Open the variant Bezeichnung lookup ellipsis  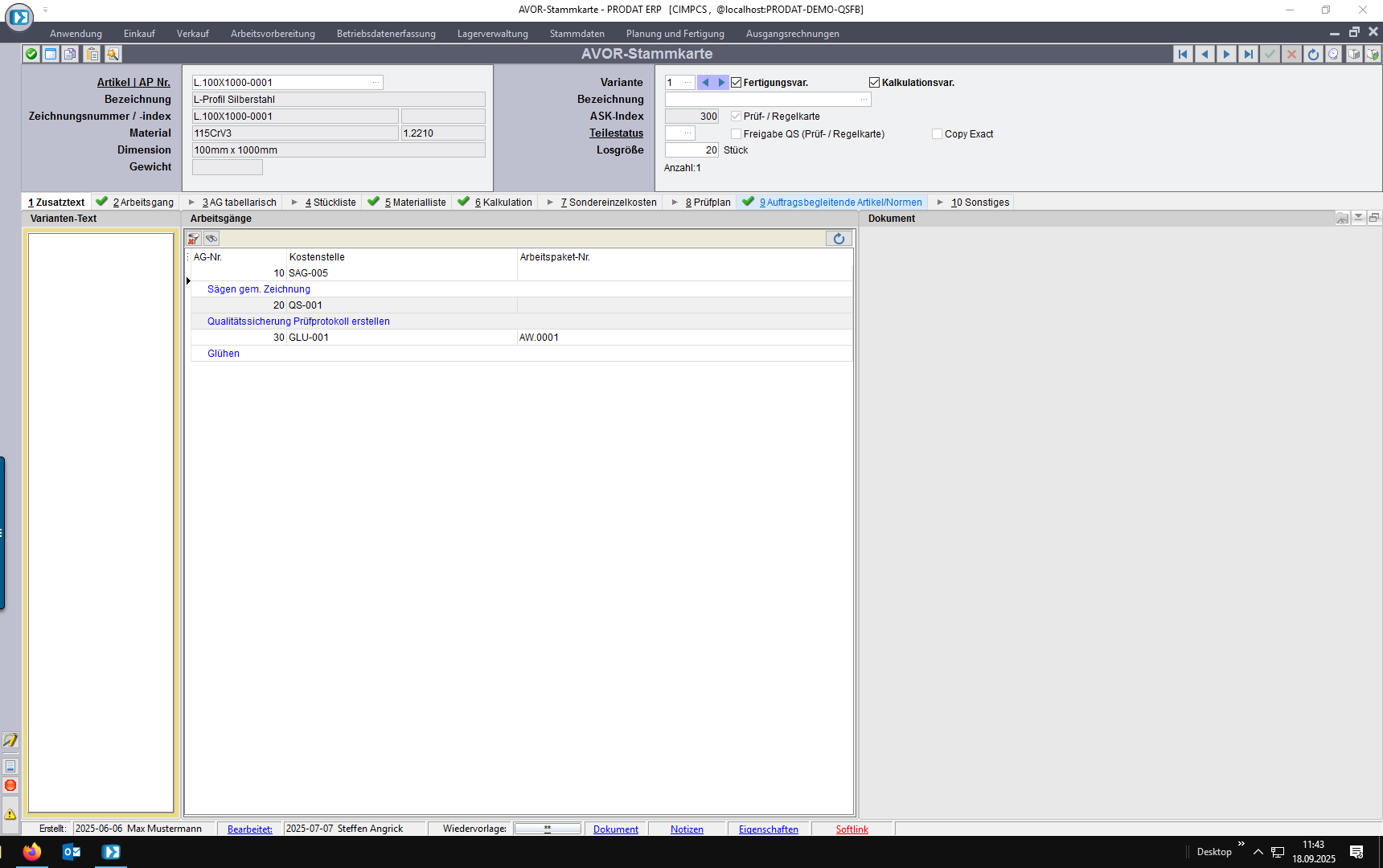(x=864, y=100)
